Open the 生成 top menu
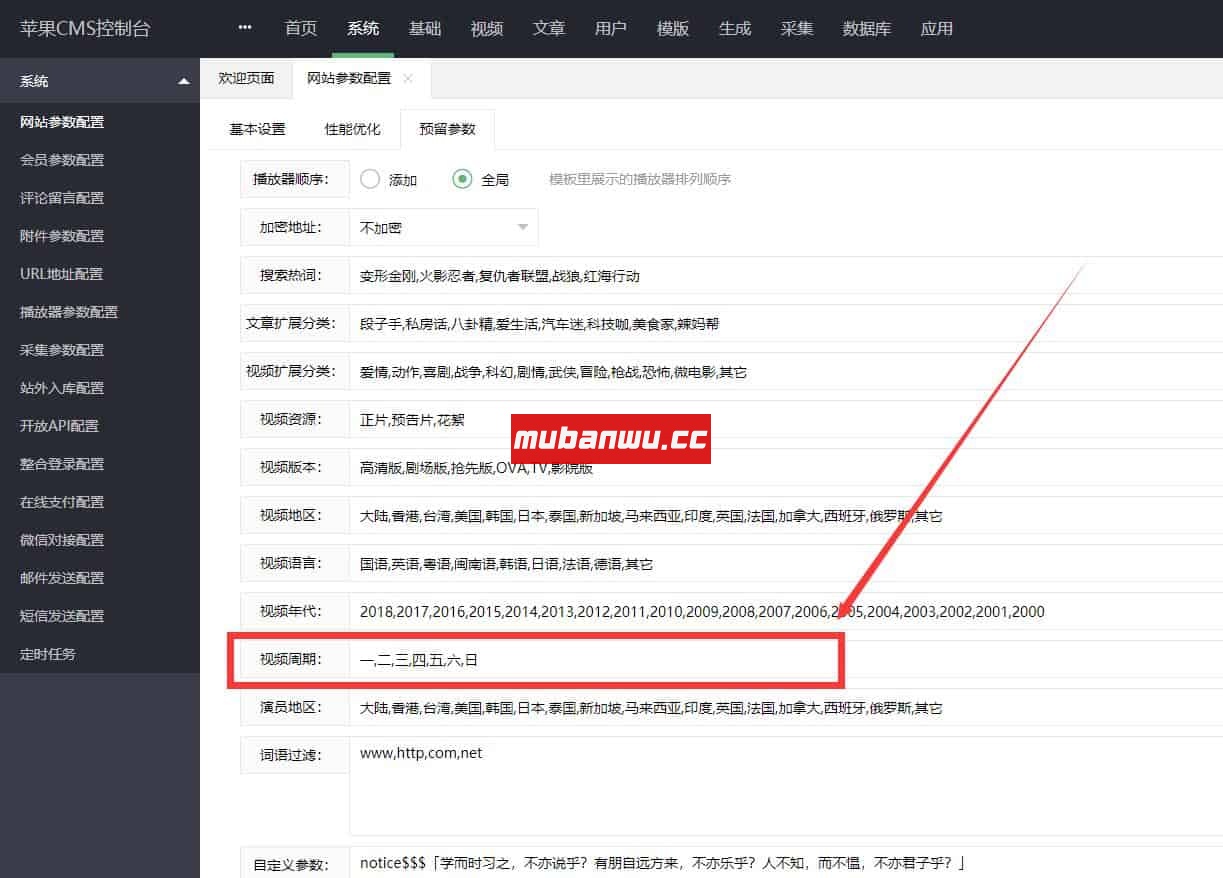 click(735, 28)
